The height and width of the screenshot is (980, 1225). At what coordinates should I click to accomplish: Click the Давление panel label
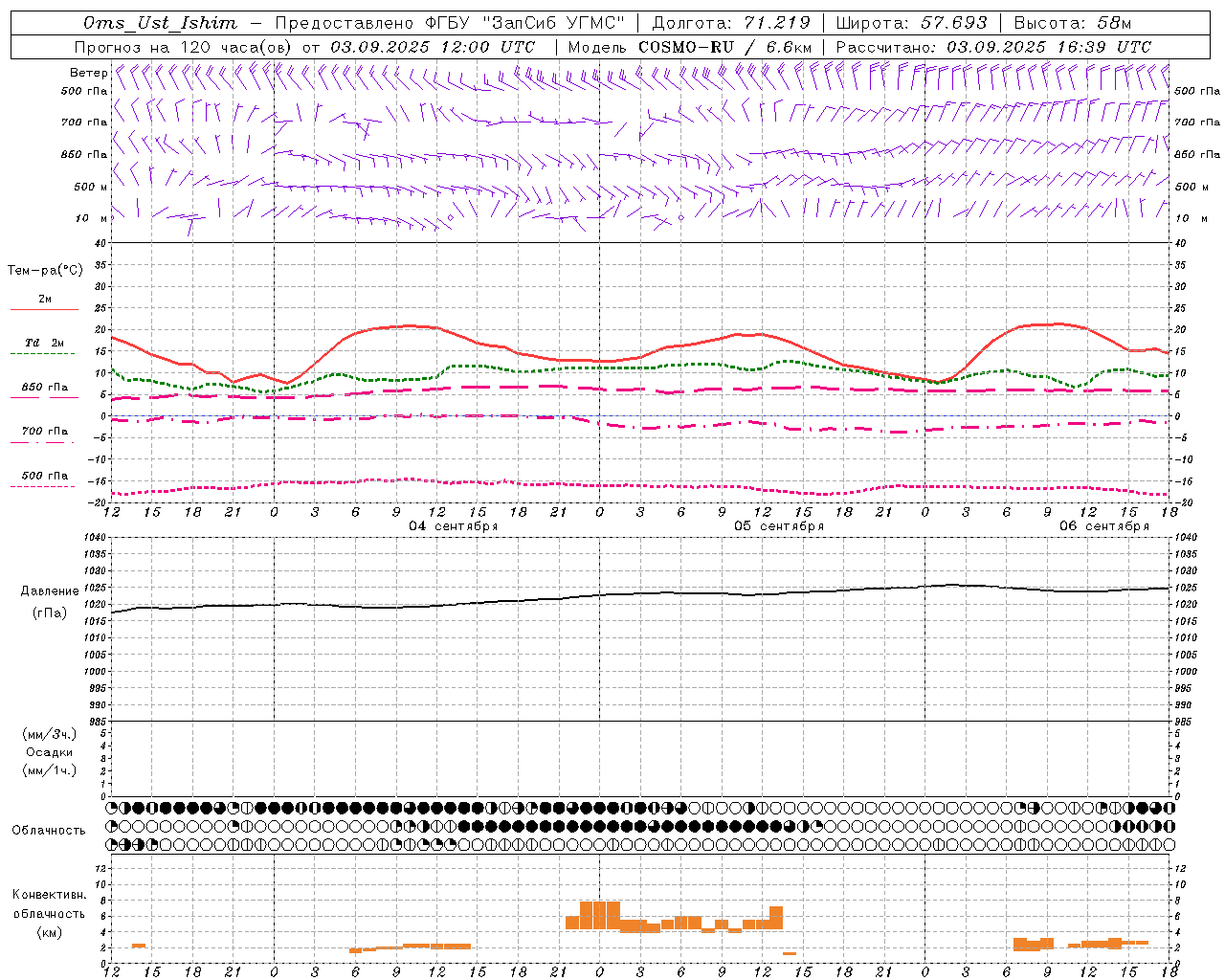tap(50, 591)
